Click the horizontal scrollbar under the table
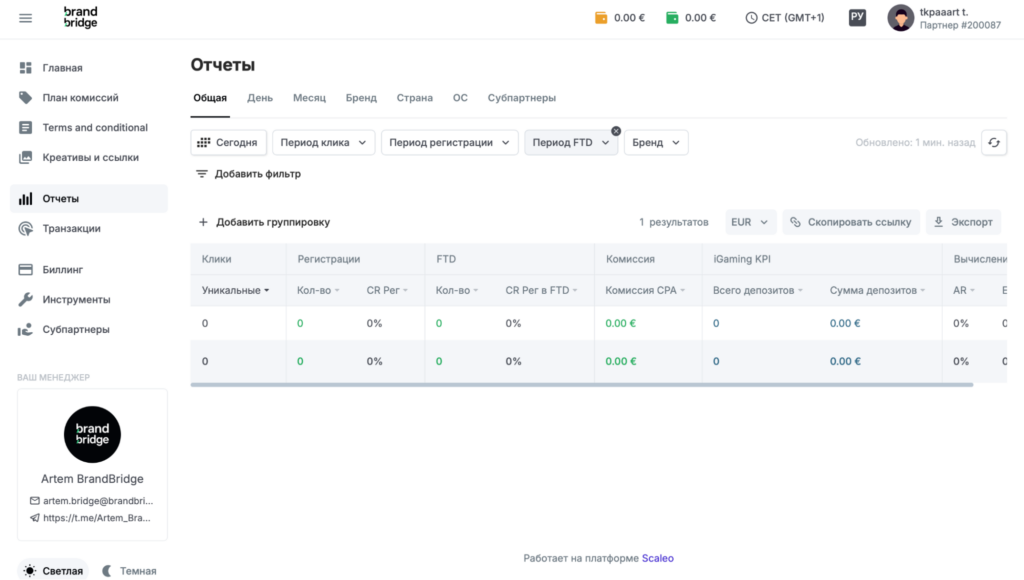 pyautogui.click(x=582, y=385)
